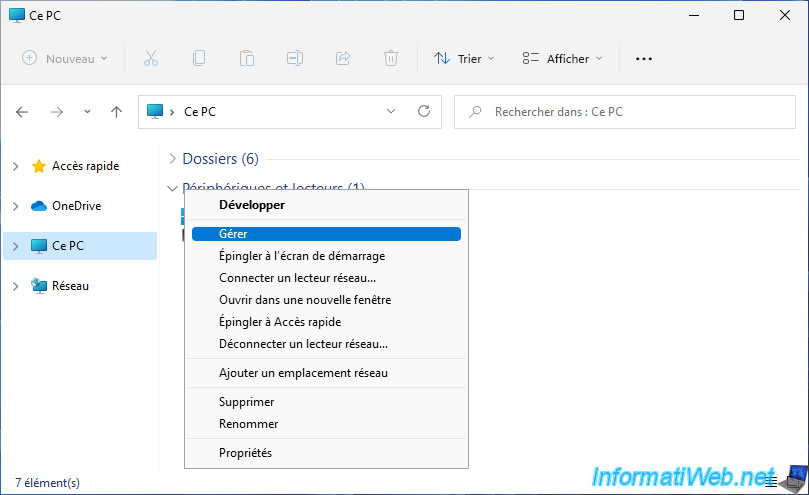
Task: Go up one folder level arrow
Action: pyautogui.click(x=116, y=112)
